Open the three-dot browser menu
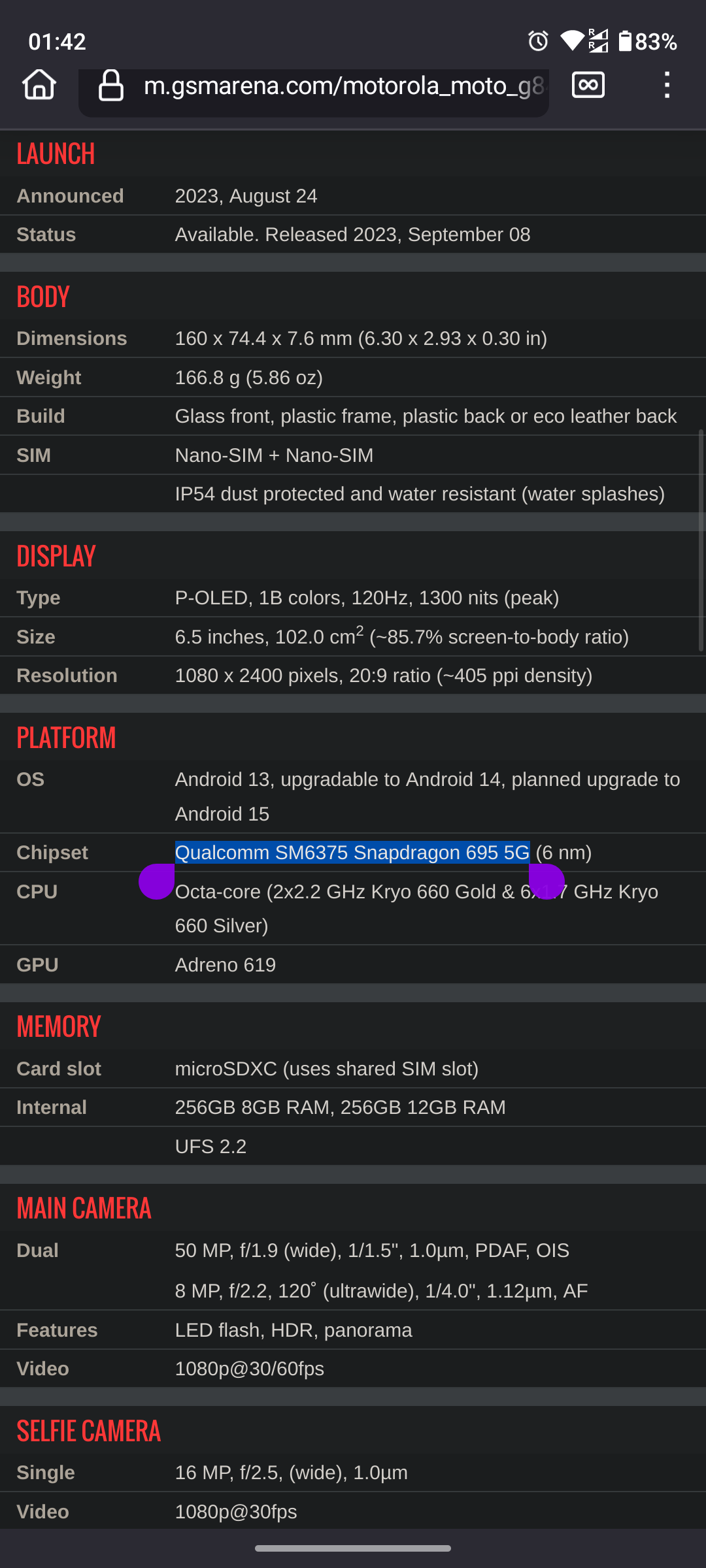 667,85
